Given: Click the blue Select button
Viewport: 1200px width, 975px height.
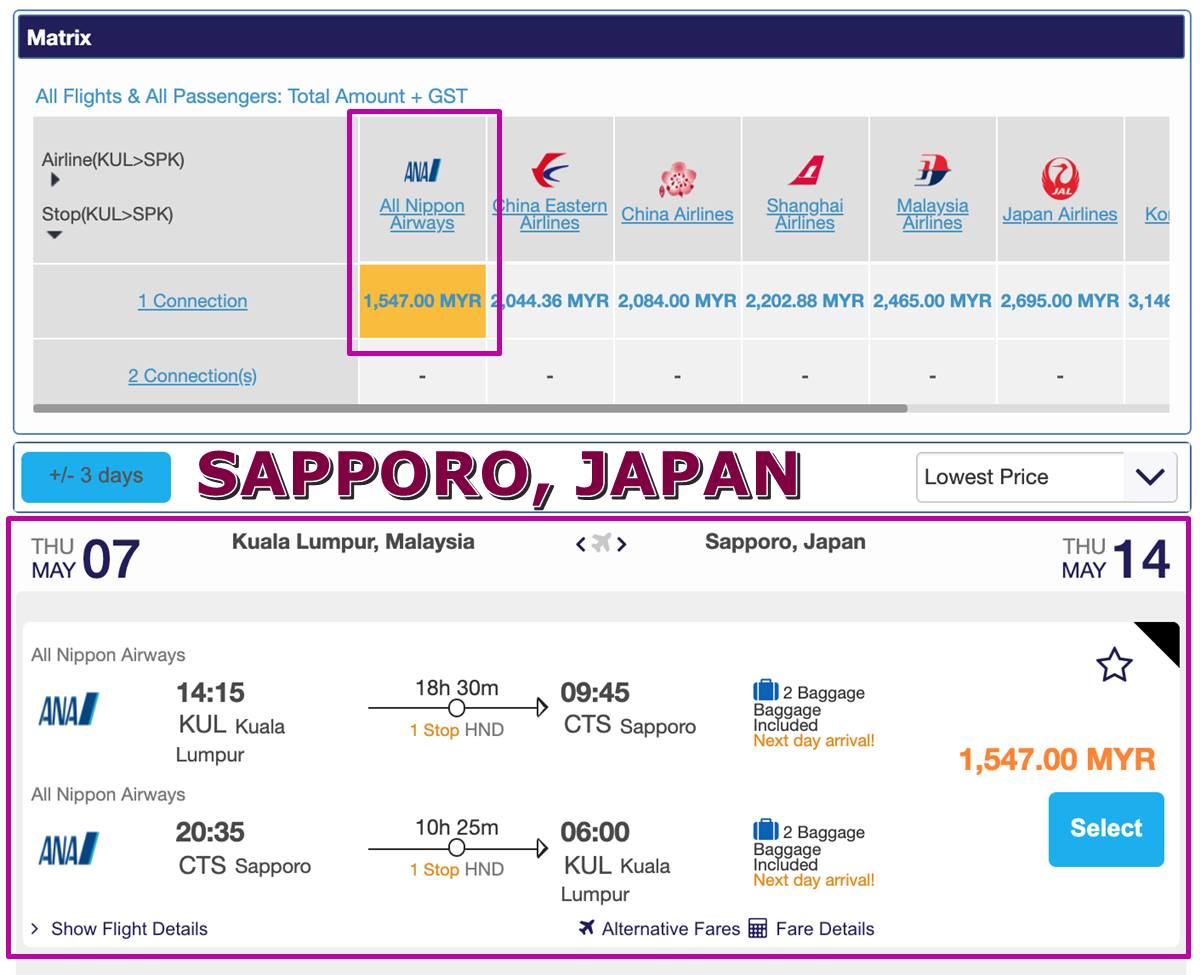Looking at the screenshot, I should coord(1106,829).
